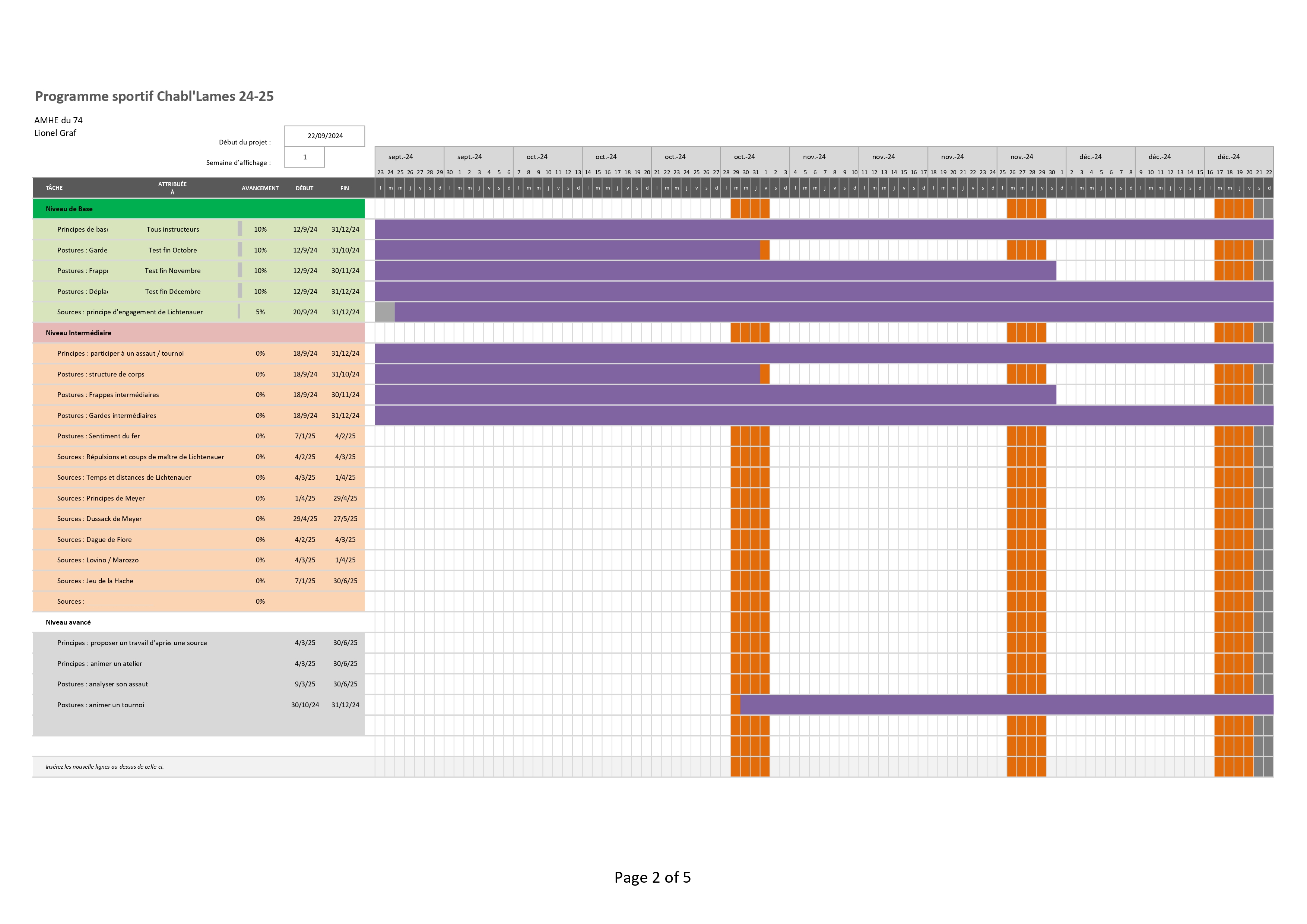The height and width of the screenshot is (924, 1307).
Task: Click the AVANCEMENT column header
Action: click(260, 188)
